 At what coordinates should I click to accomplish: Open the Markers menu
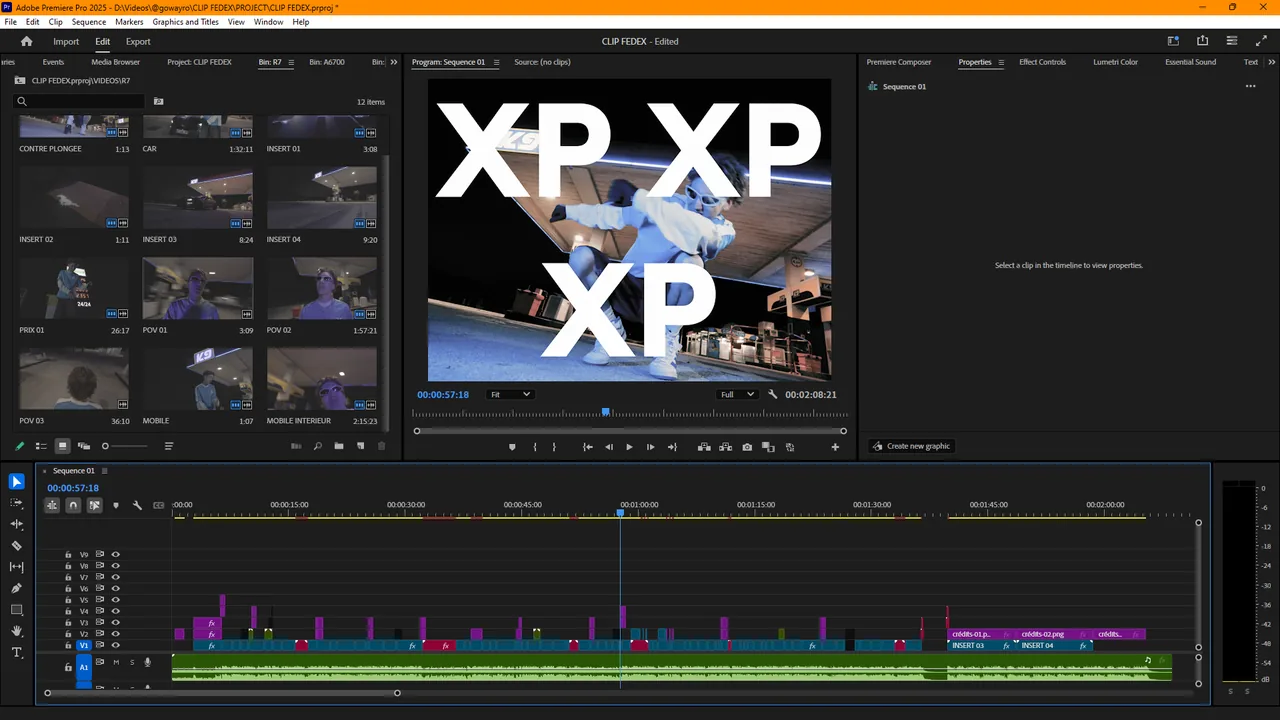(129, 21)
